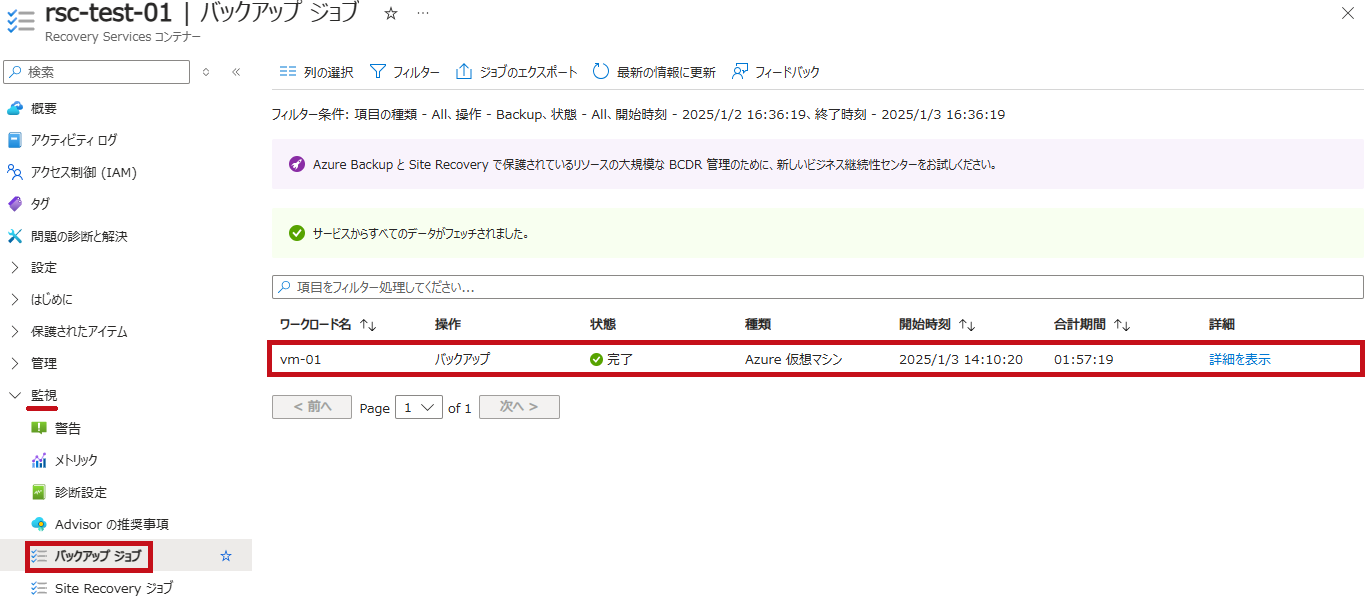1367x604 pixels.
Task: Click ジョブのエクスポート in toolbar
Action: pyautogui.click(x=517, y=72)
